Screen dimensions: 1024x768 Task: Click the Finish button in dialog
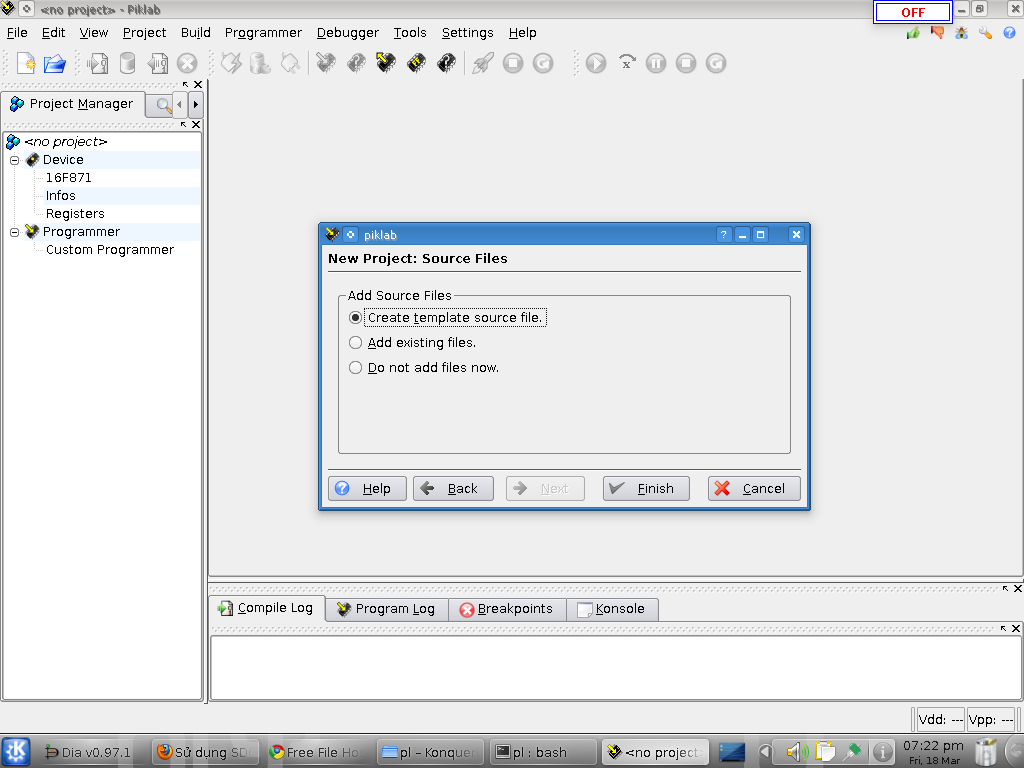click(x=646, y=488)
